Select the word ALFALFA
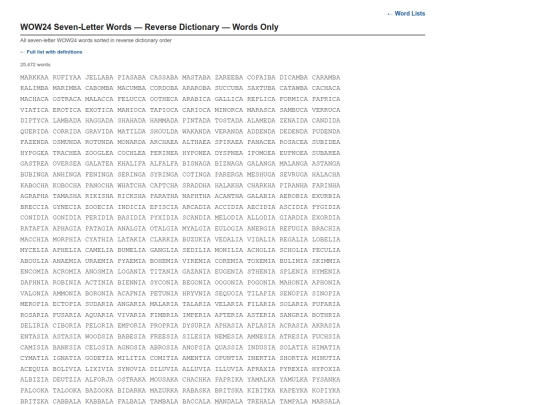This screenshot has height=405, width=540. pyautogui.click(x=164, y=164)
